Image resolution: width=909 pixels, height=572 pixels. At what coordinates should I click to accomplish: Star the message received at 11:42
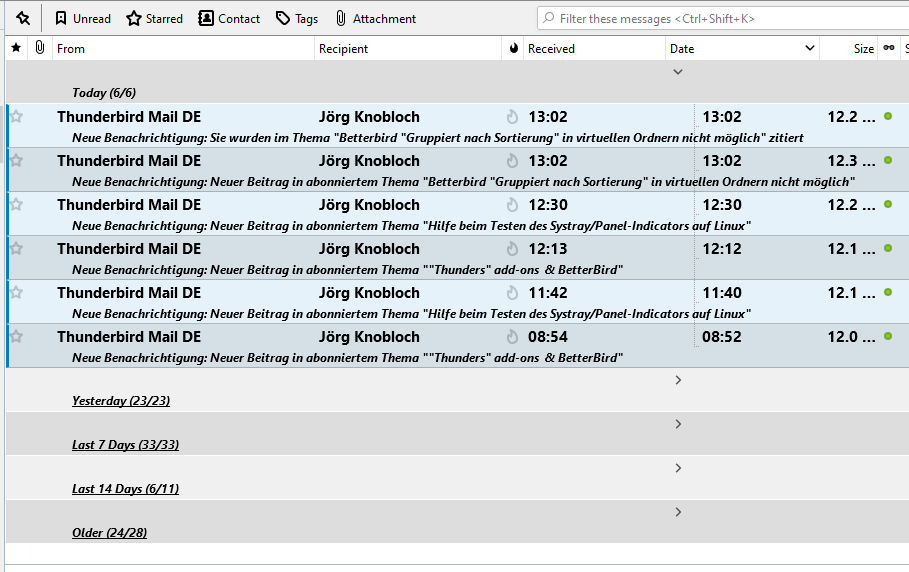click(x=16, y=293)
